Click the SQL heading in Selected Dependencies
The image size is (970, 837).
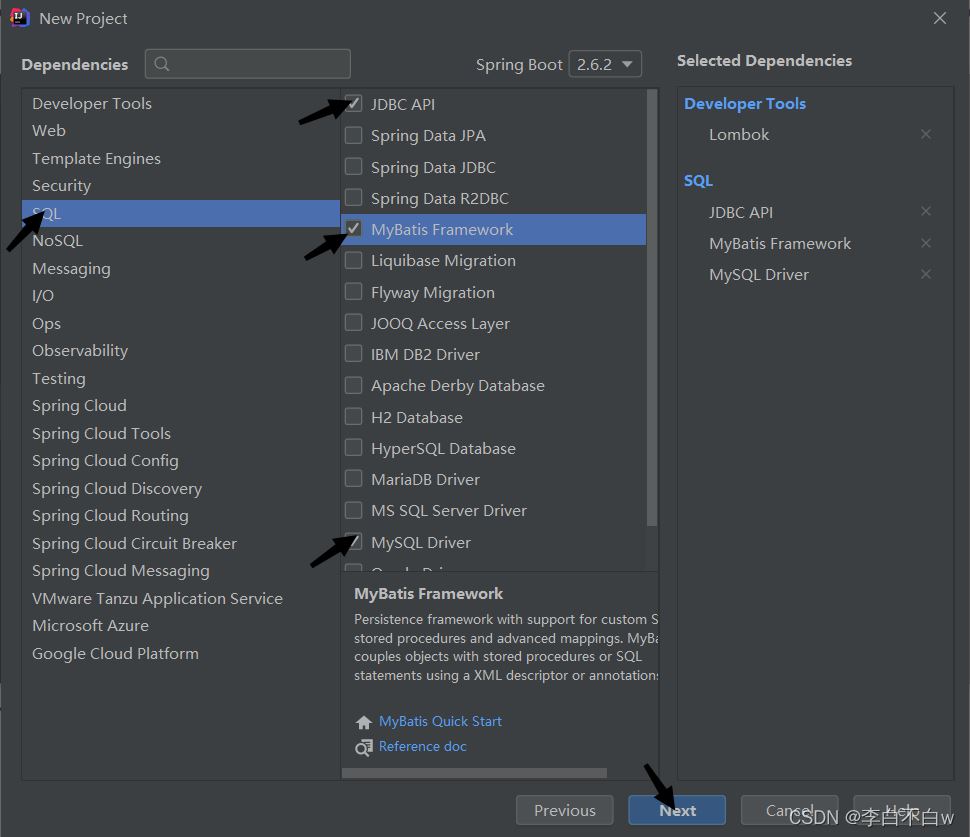(698, 181)
